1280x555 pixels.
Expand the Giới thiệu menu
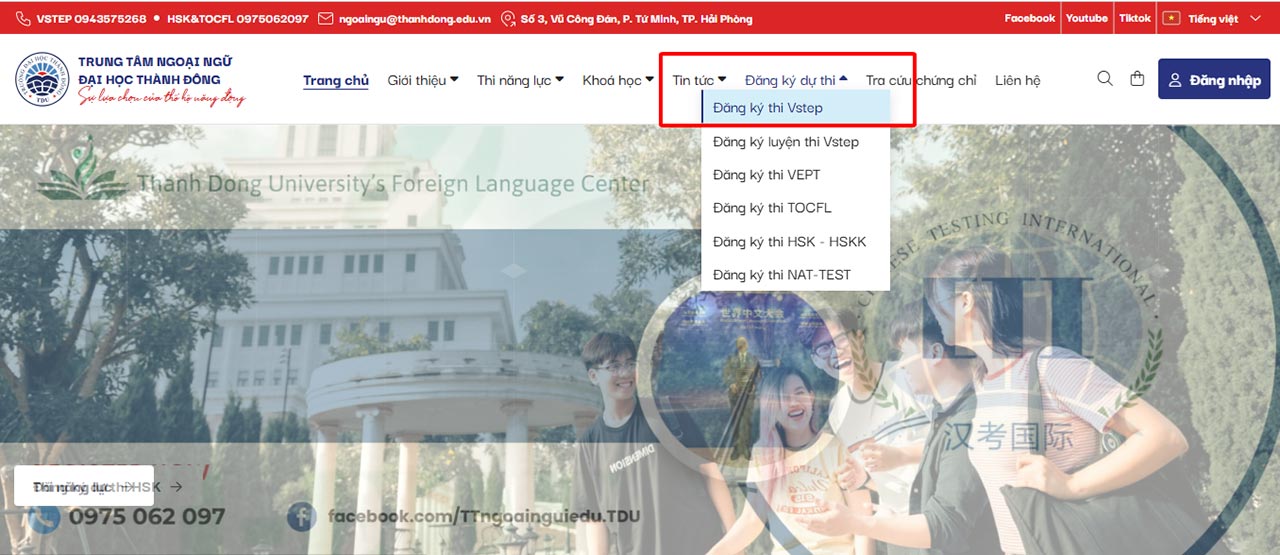[423, 80]
